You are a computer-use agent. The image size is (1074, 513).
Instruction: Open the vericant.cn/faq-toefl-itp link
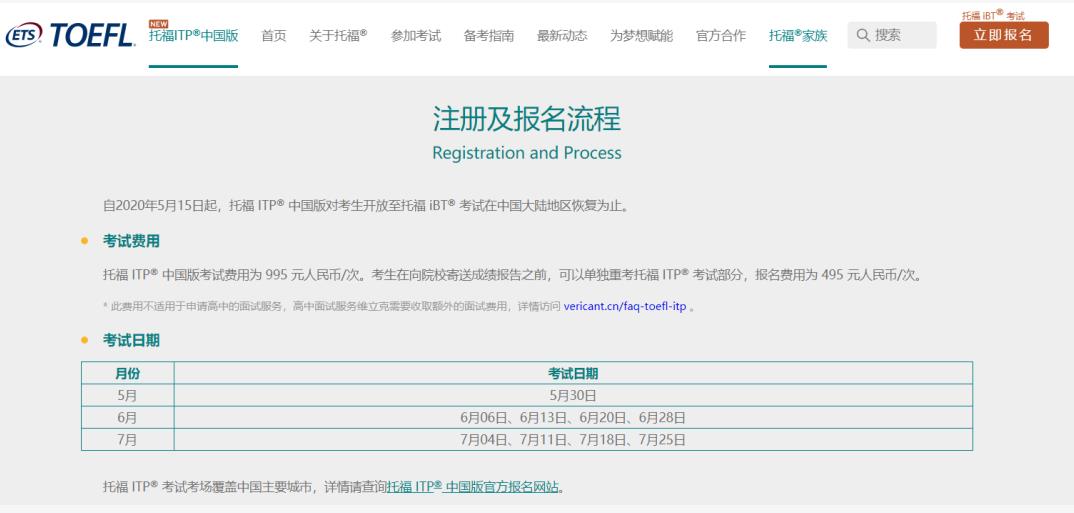(625, 306)
